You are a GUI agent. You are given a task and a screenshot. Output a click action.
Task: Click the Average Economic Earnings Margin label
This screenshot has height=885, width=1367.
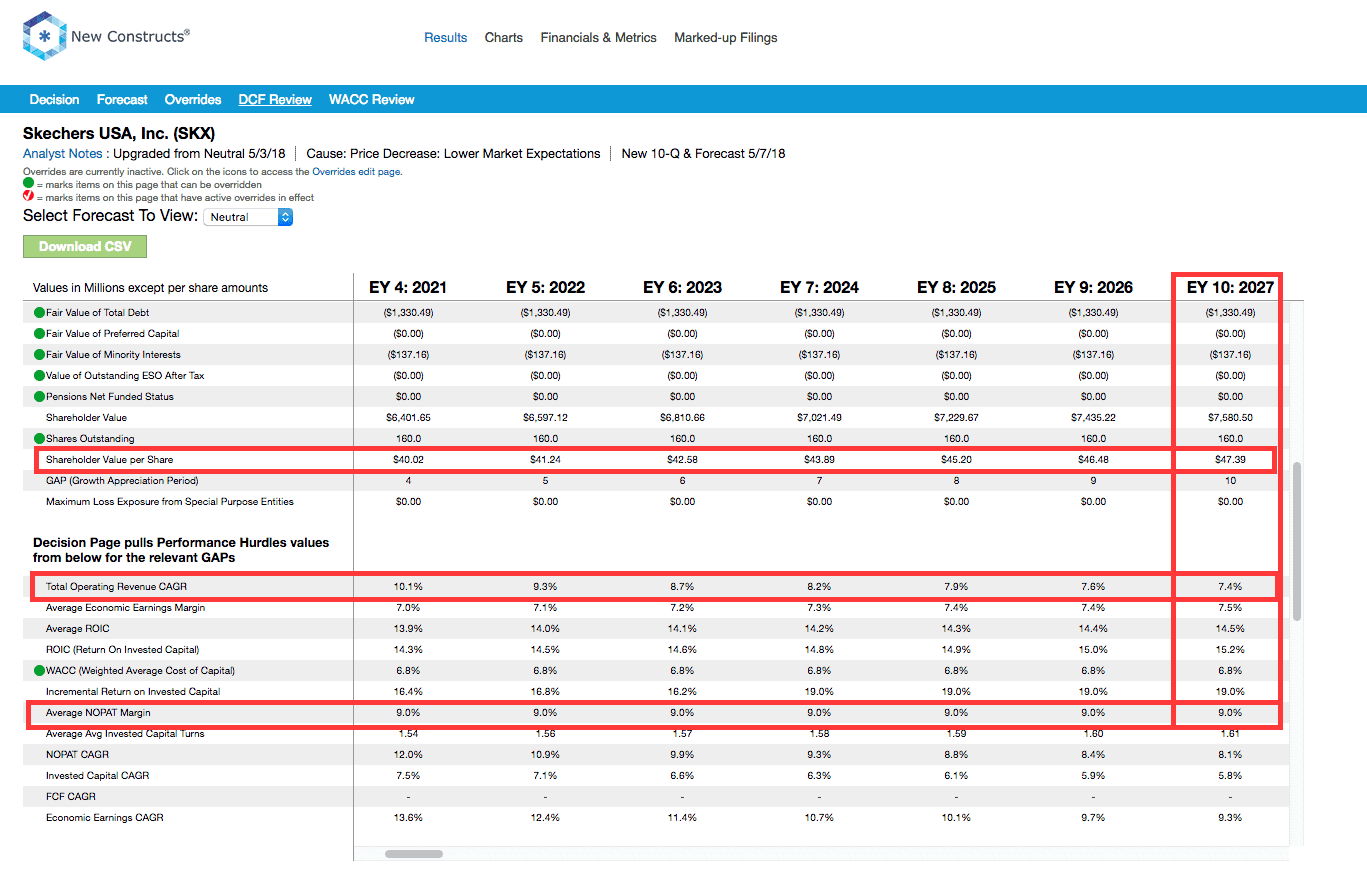(x=125, y=608)
